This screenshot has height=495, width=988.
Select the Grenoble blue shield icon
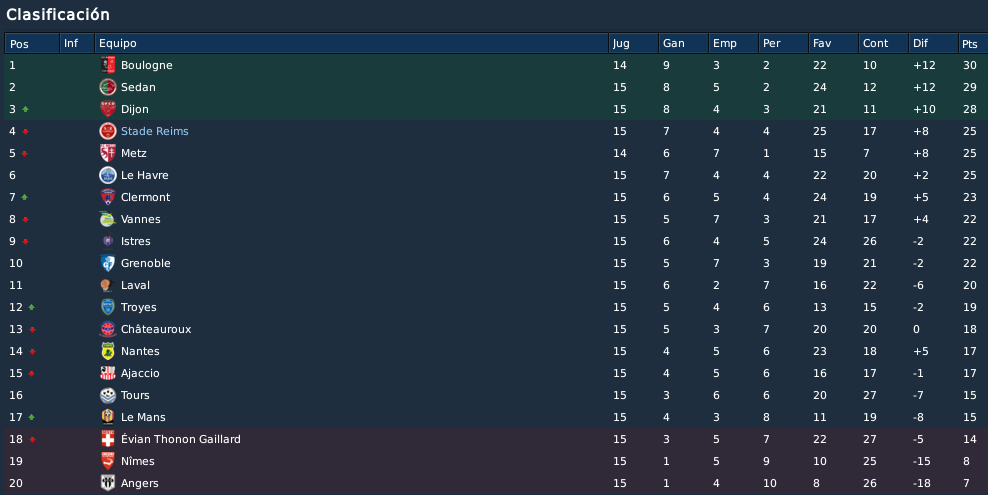[x=108, y=263]
